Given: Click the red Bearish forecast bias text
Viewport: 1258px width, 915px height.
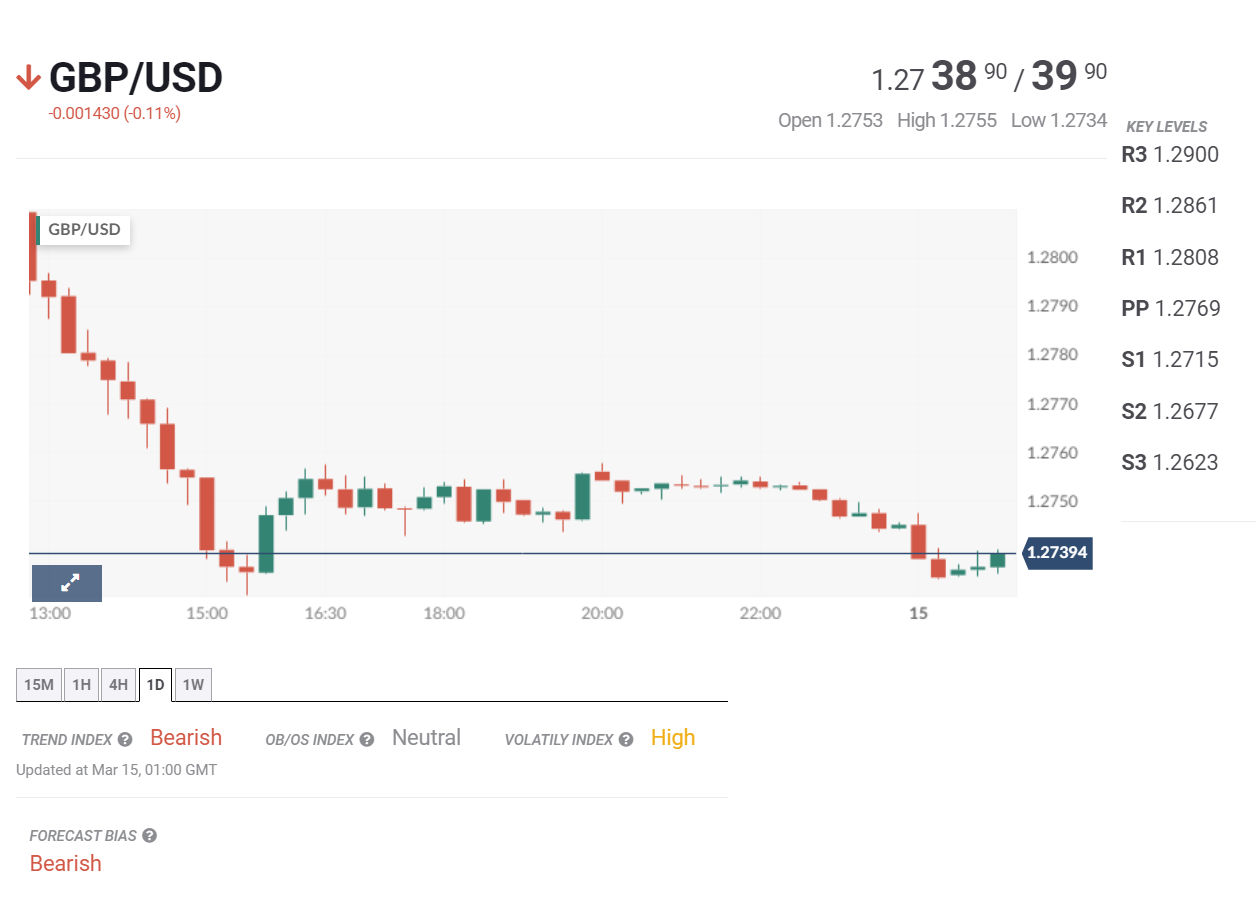Looking at the screenshot, I should point(66,863).
